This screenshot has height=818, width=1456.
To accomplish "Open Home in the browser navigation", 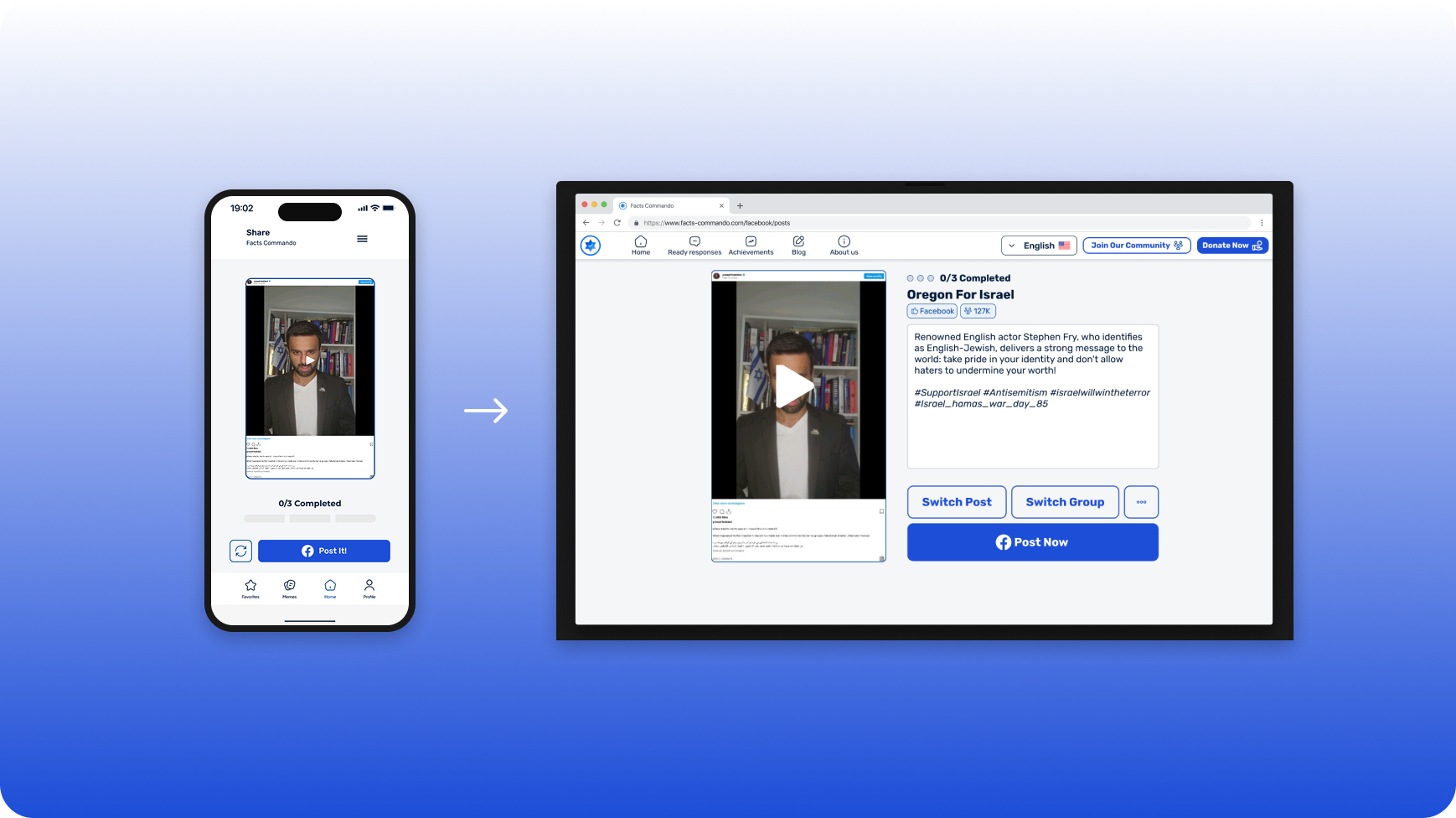I will point(641,246).
